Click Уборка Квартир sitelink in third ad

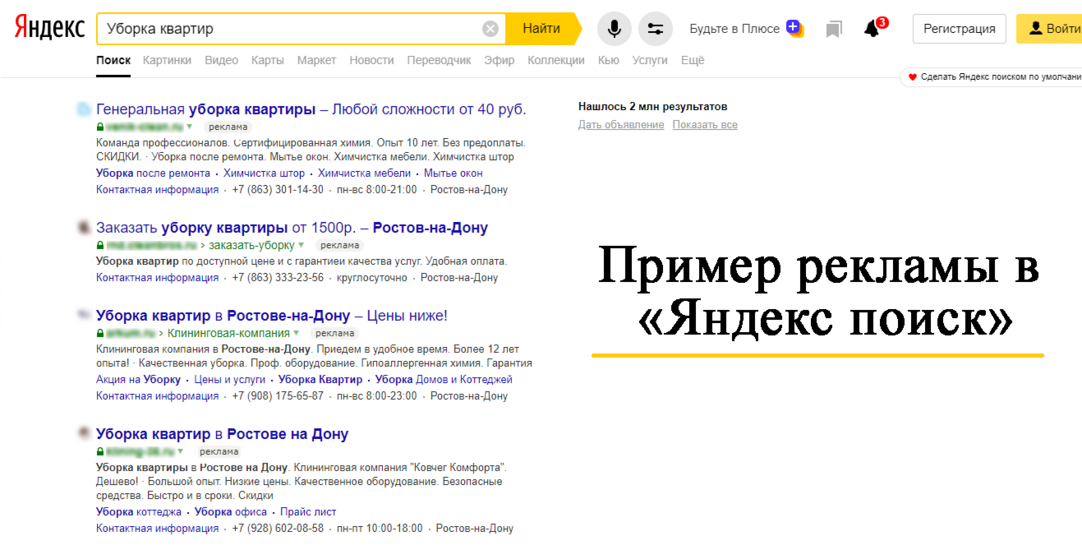(x=320, y=380)
